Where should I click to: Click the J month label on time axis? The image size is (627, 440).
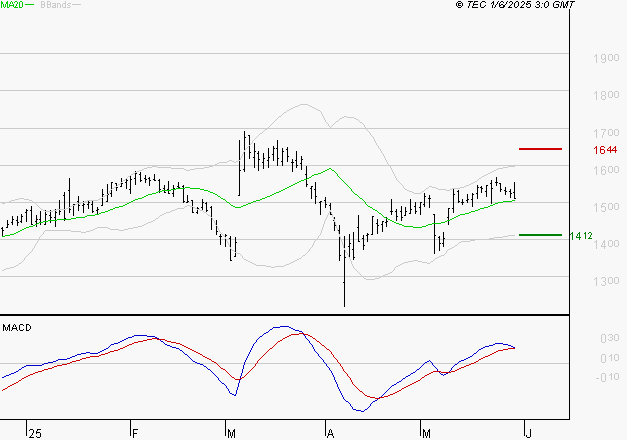coord(526,433)
